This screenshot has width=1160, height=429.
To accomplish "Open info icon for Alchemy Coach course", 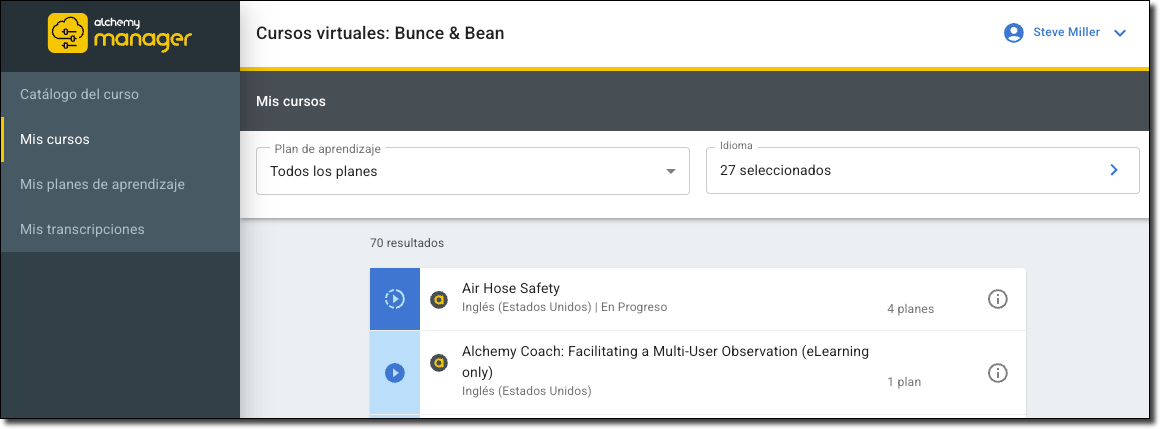I will click(997, 373).
